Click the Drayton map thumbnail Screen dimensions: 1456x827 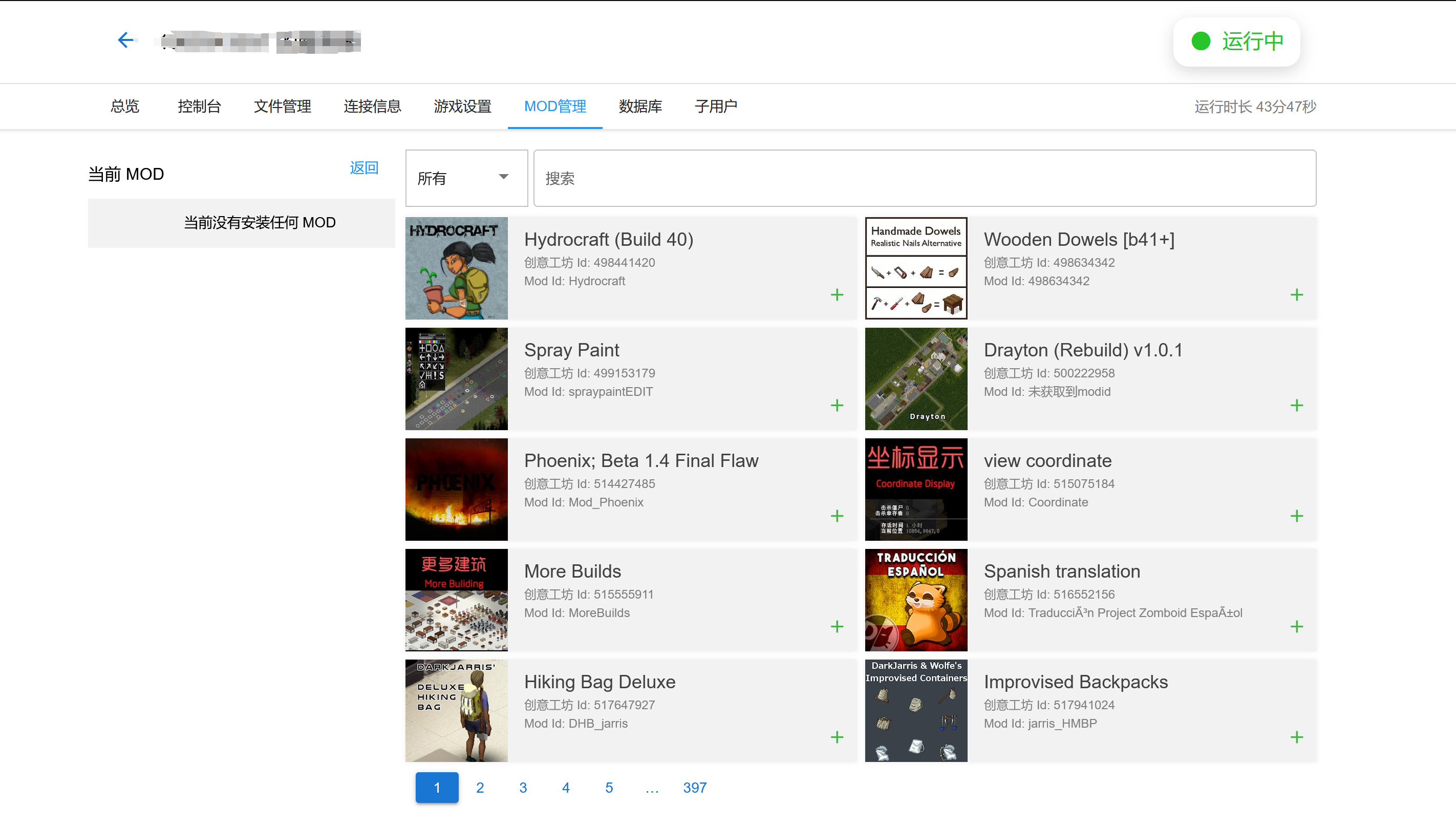(916, 379)
